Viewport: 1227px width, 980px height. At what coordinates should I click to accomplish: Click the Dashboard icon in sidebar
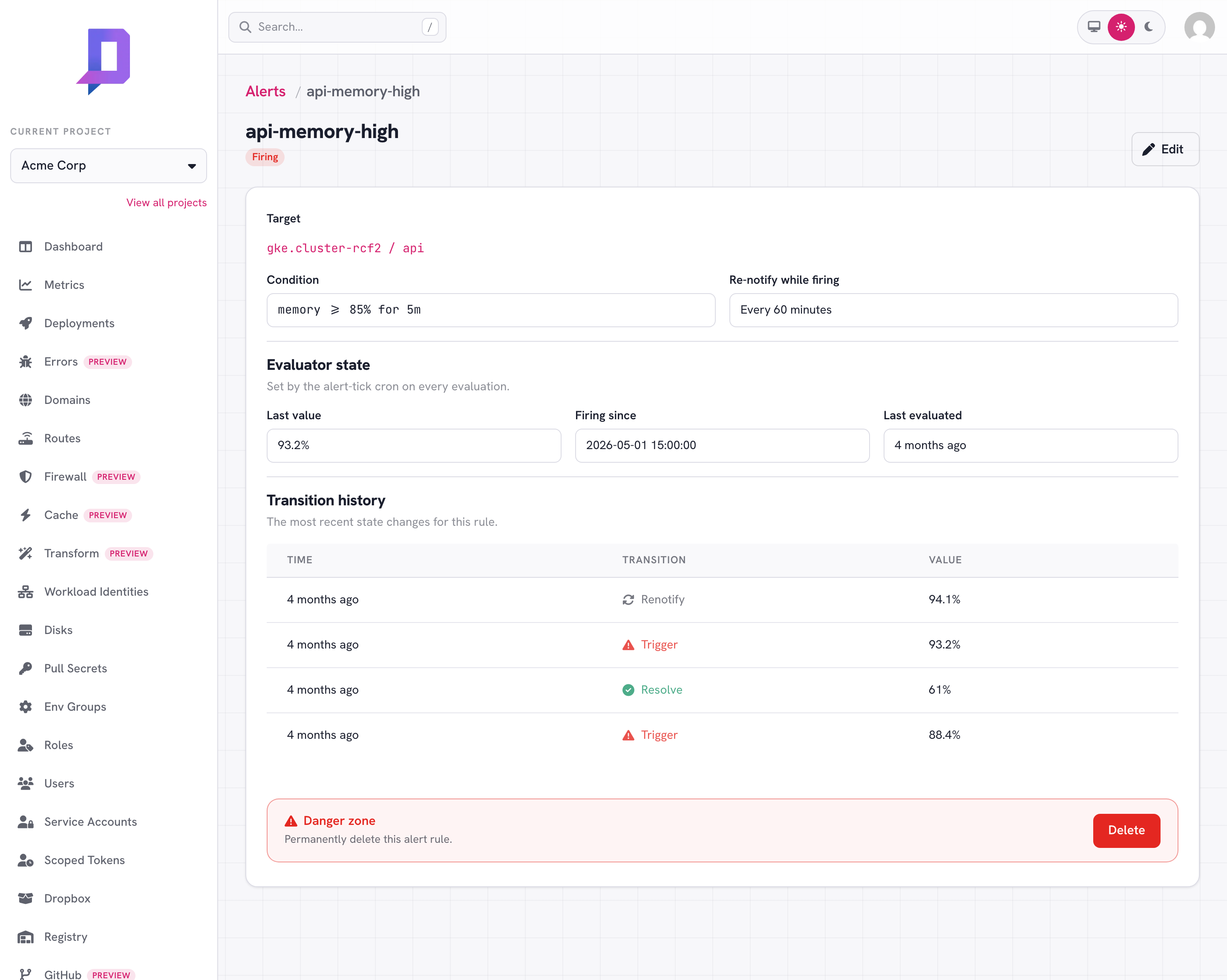click(x=26, y=246)
